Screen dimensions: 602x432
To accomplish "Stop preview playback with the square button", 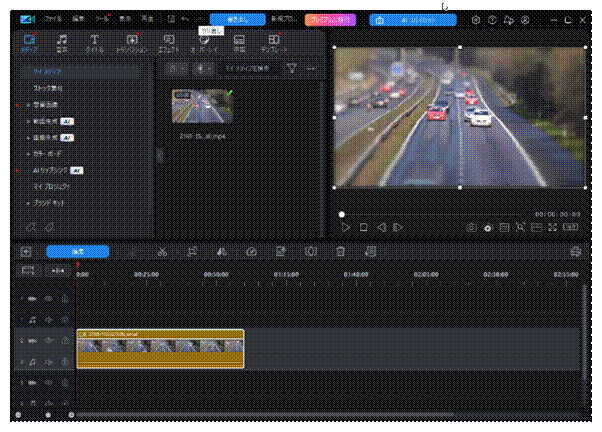I will coord(363,227).
